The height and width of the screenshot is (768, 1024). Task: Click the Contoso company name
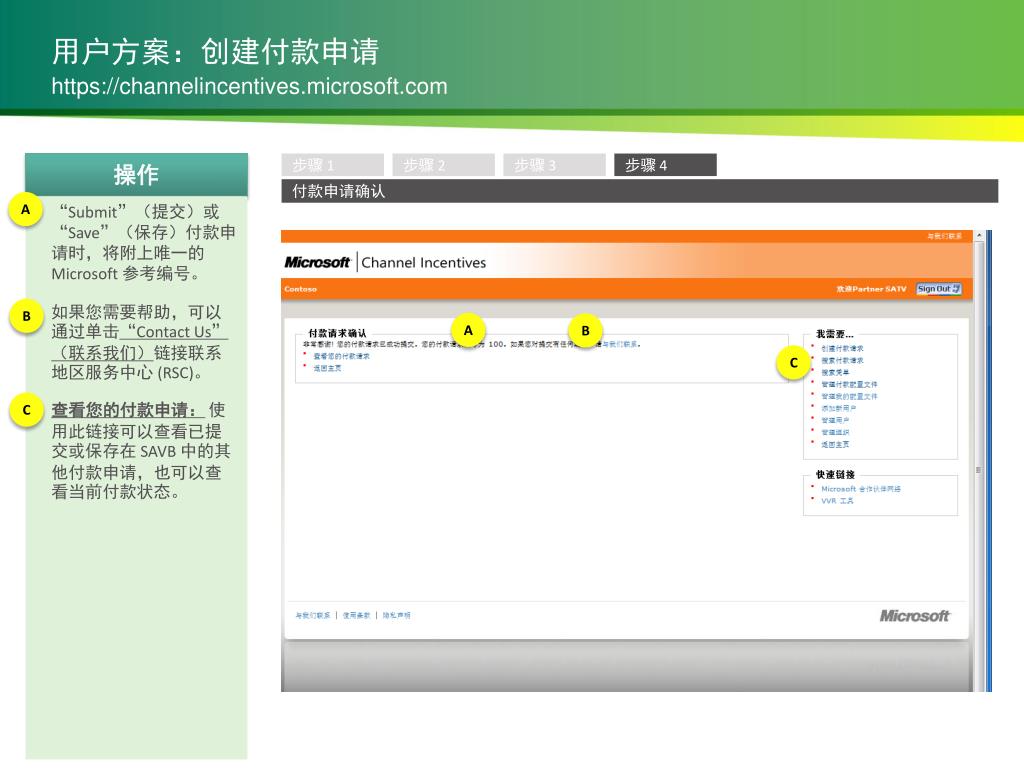[x=300, y=289]
